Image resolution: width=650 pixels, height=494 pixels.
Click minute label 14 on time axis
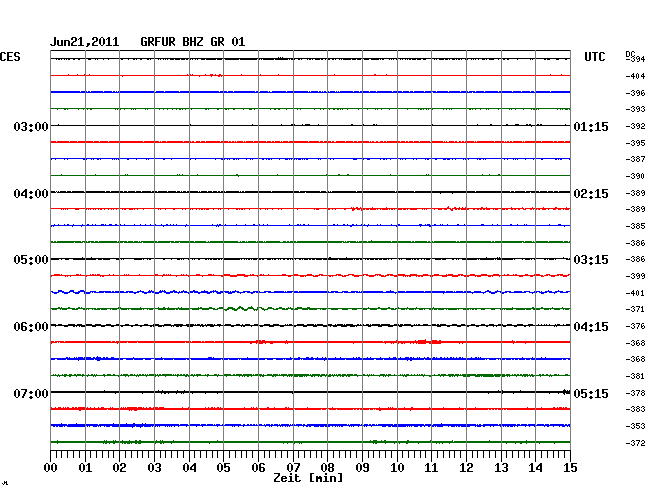[535, 468]
